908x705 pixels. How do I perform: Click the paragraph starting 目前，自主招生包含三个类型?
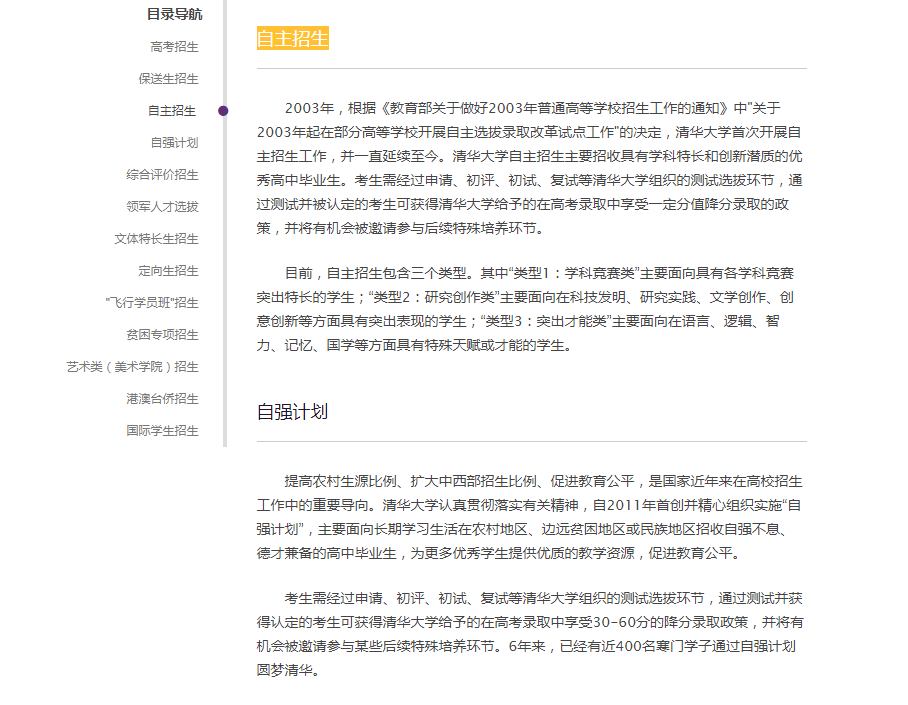526,309
